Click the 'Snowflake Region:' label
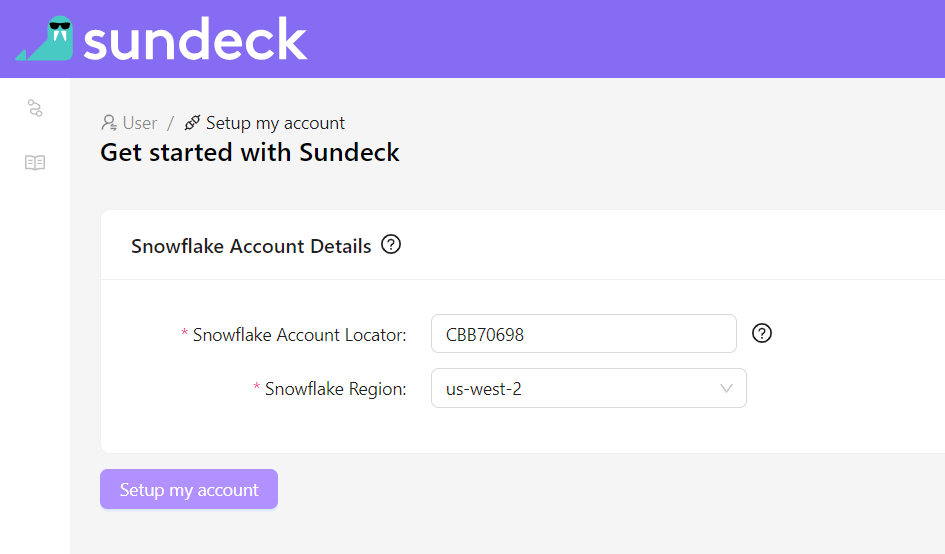Viewport: 945px width, 554px height. click(336, 389)
